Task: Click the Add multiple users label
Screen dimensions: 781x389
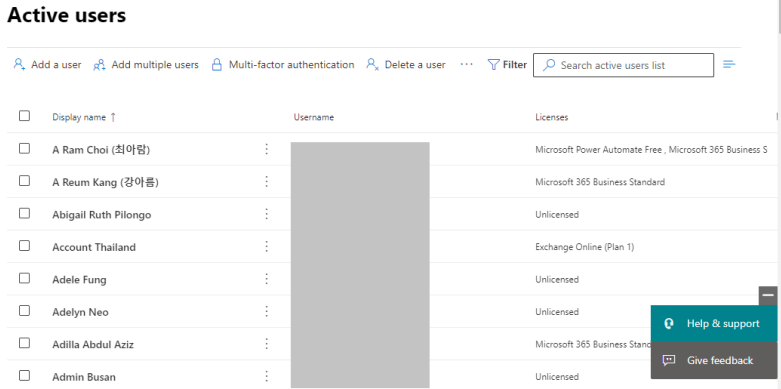Action: point(155,65)
